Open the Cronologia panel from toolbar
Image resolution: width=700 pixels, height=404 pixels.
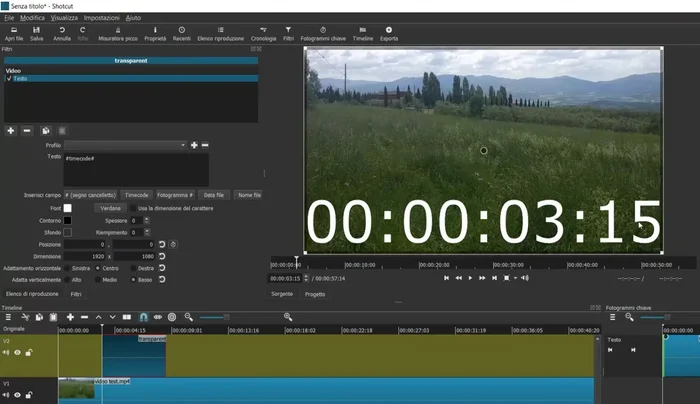[x=263, y=33]
